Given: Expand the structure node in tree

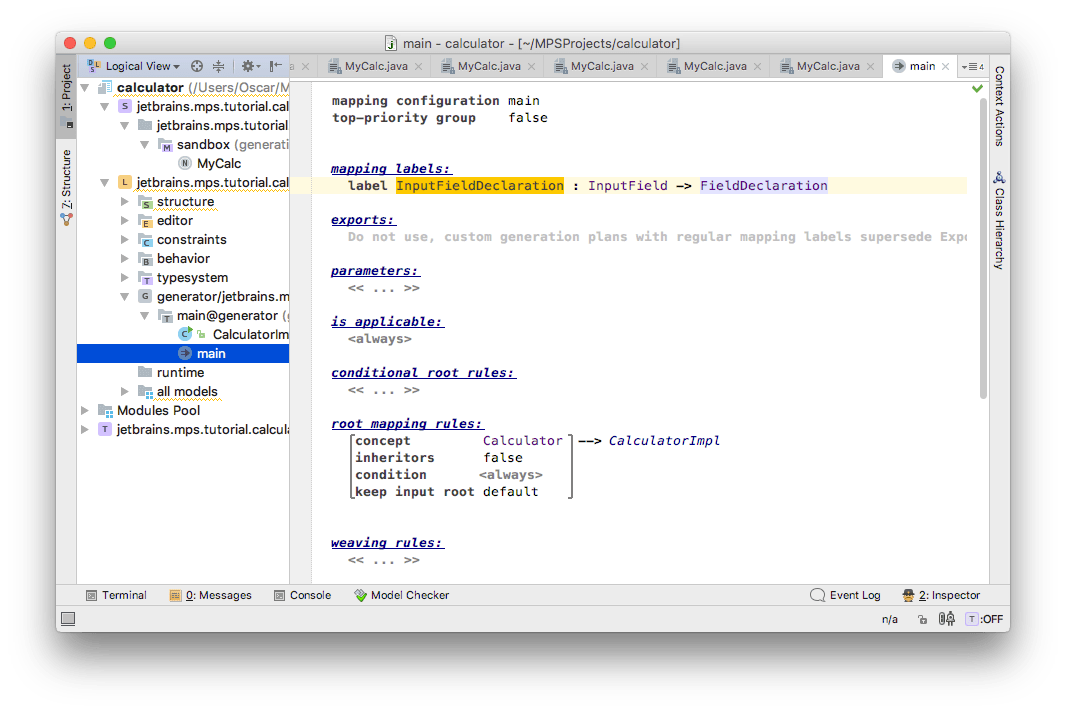Looking at the screenshot, I should [125, 202].
